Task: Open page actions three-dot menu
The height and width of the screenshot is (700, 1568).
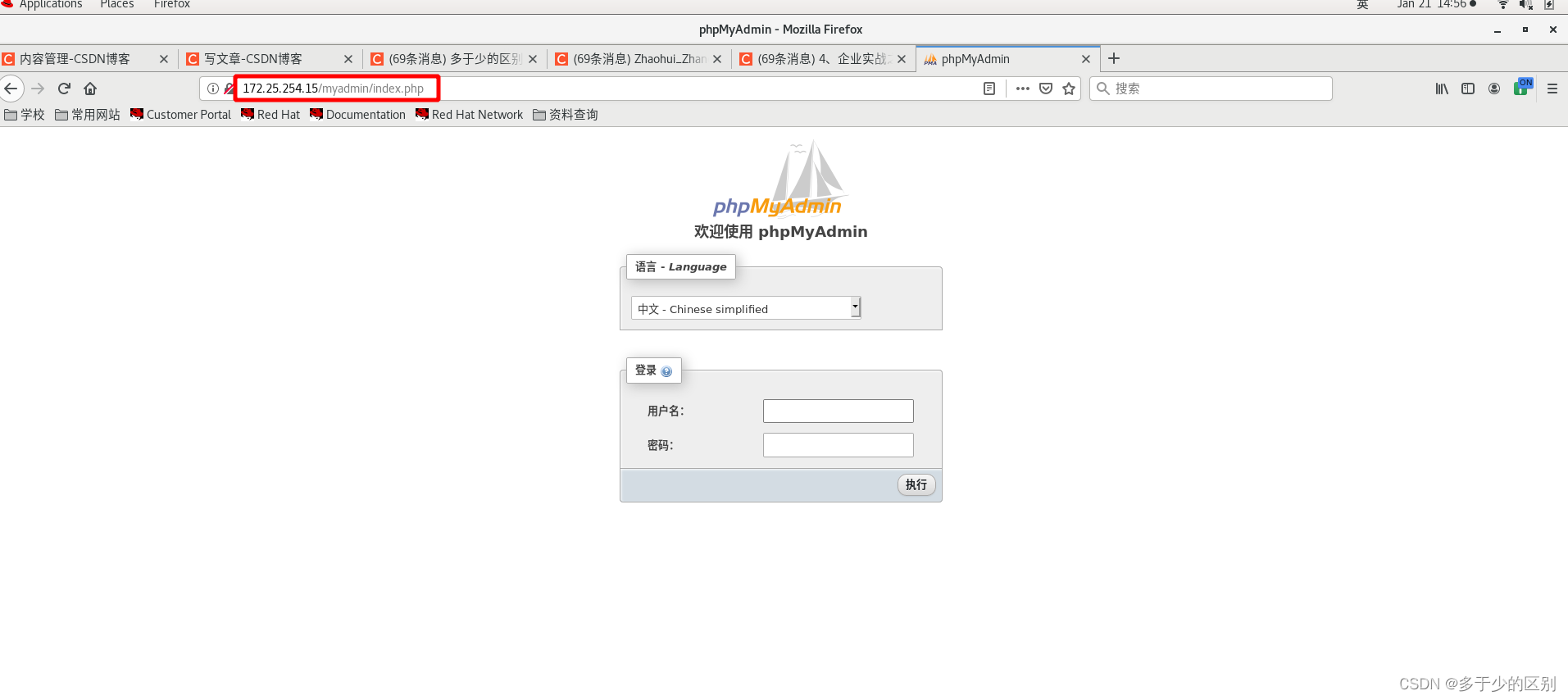Action: pyautogui.click(x=1022, y=89)
